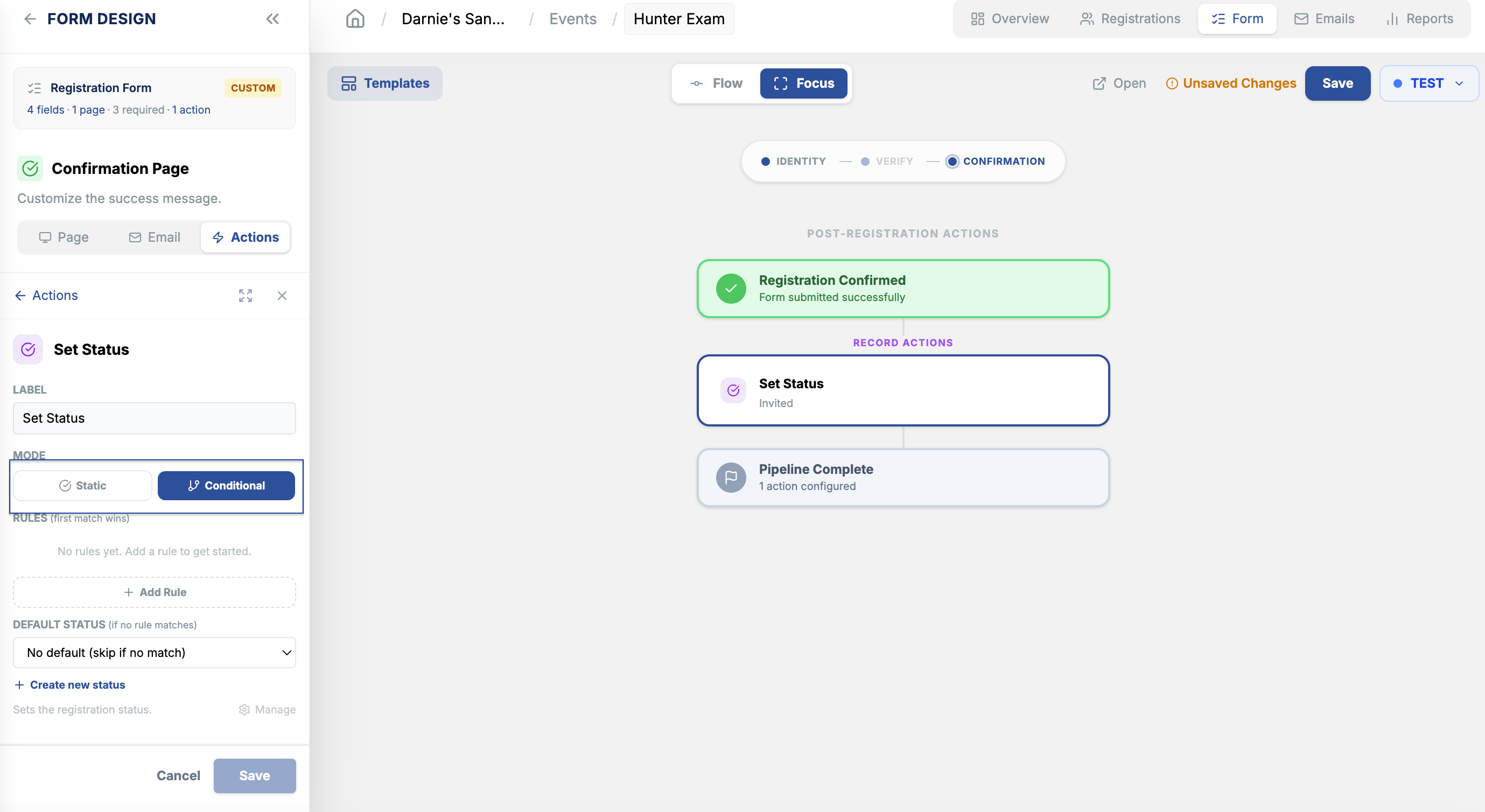Select Conditional mode
This screenshot has width=1485, height=812.
click(226, 486)
